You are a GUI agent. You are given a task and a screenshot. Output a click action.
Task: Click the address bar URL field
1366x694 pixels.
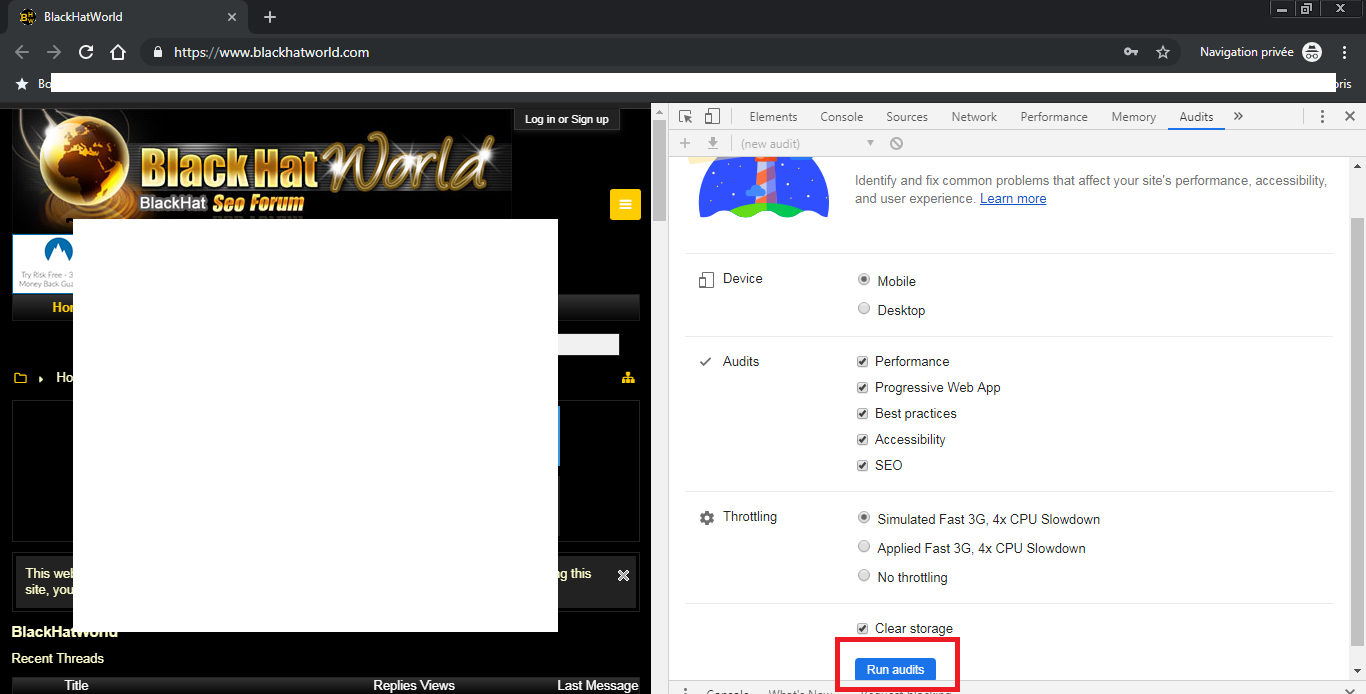pyautogui.click(x=640, y=52)
